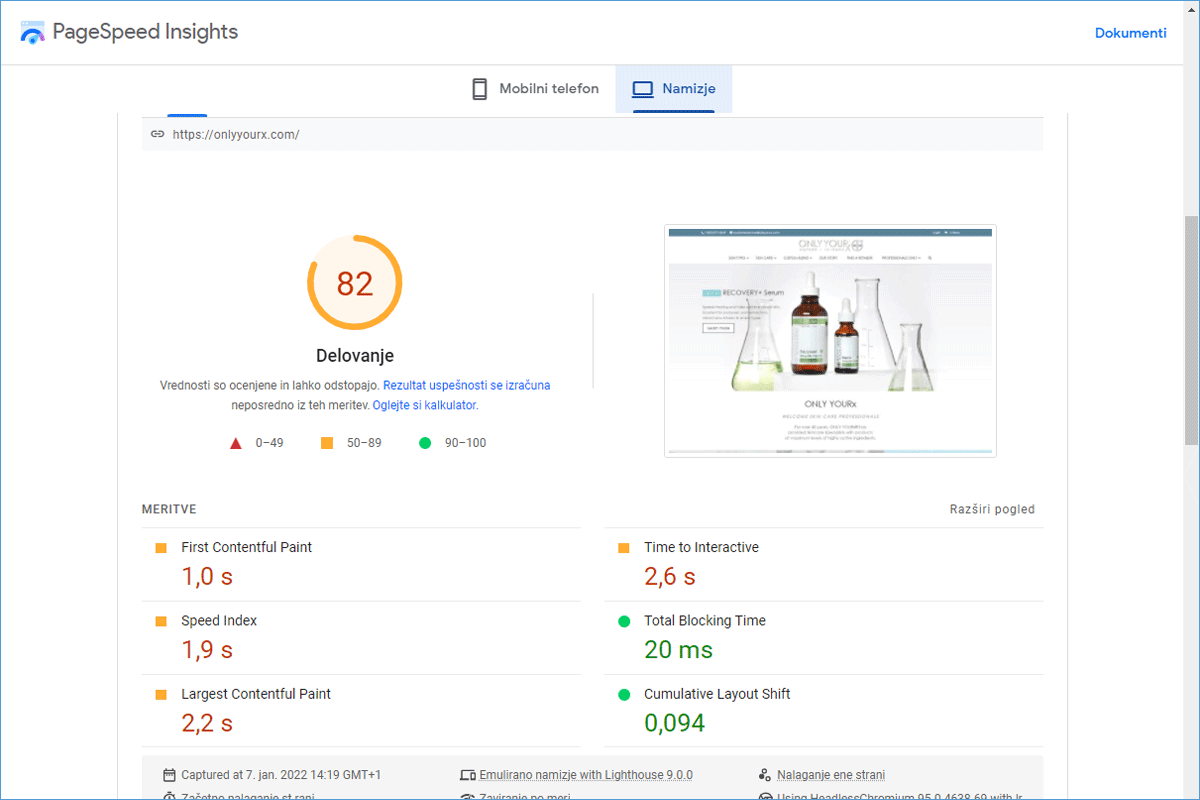Click the orange square beside Largest Contentful Paint
The image size is (1200, 800).
[161, 694]
